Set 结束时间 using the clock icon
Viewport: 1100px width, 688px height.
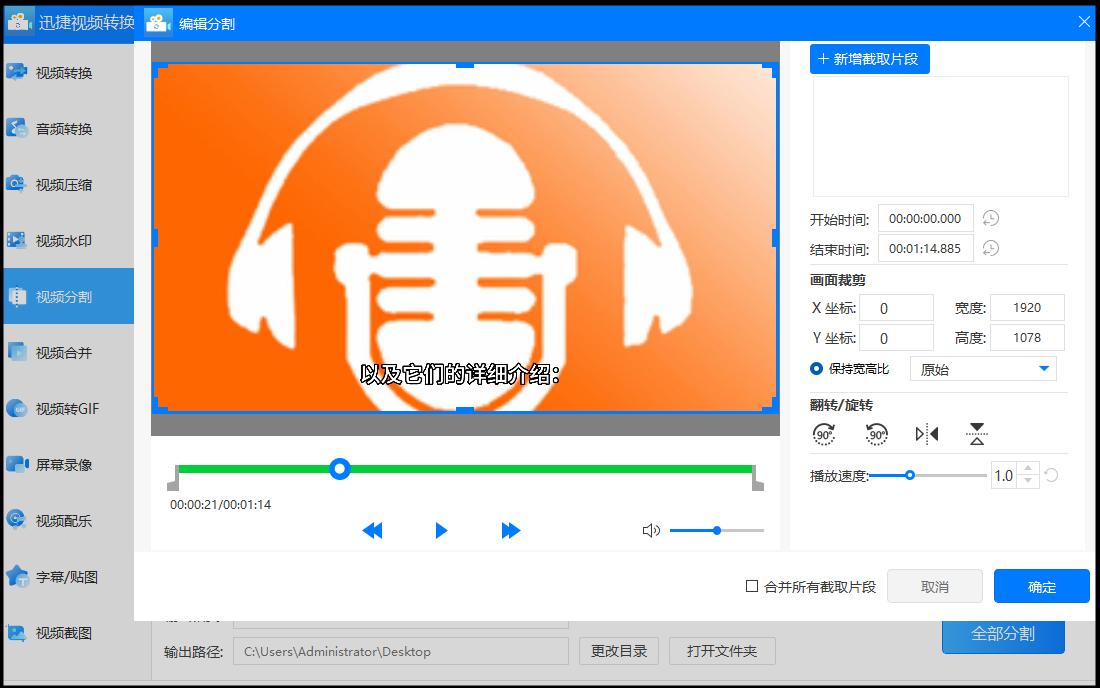point(990,248)
